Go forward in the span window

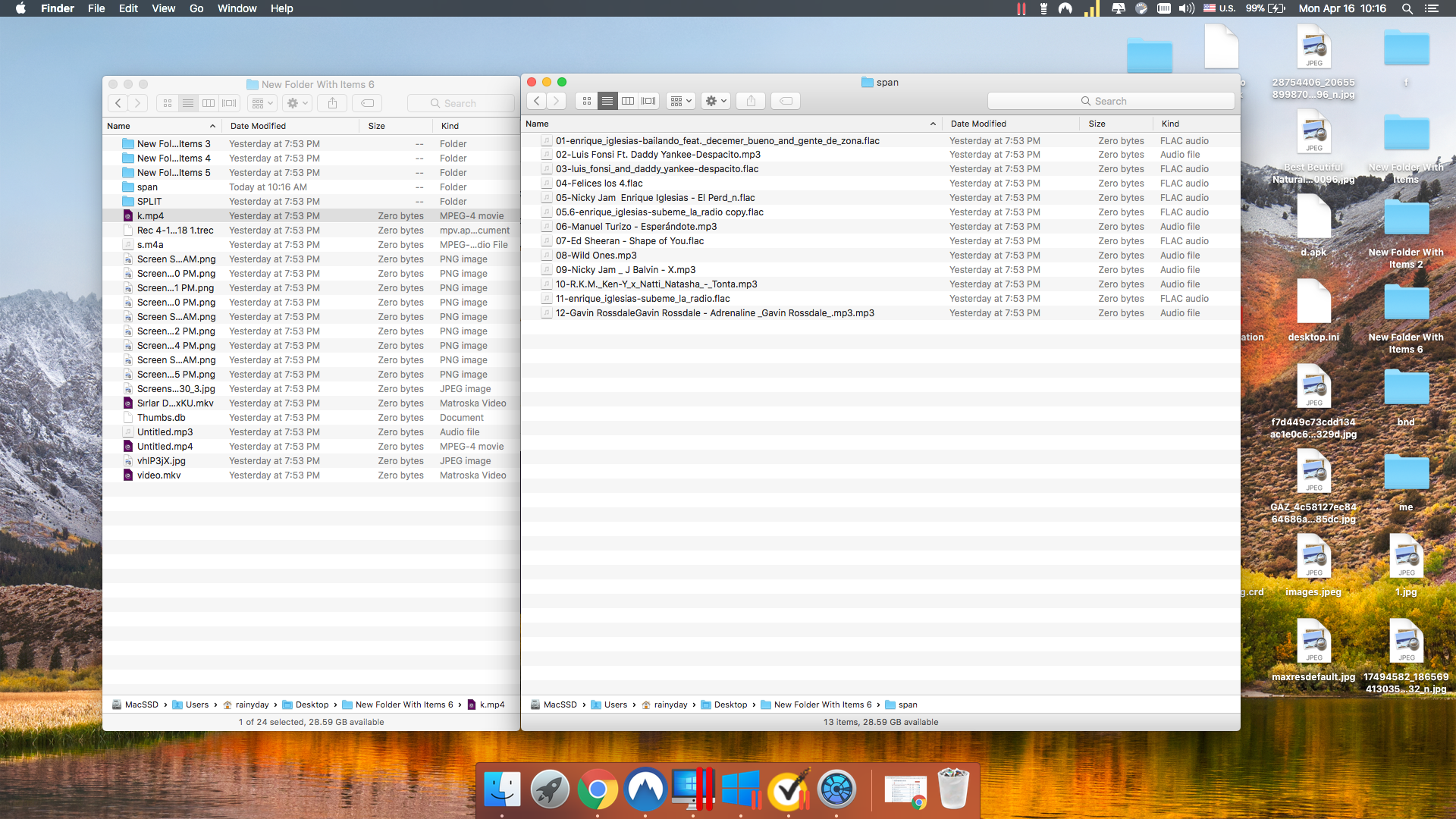(557, 101)
